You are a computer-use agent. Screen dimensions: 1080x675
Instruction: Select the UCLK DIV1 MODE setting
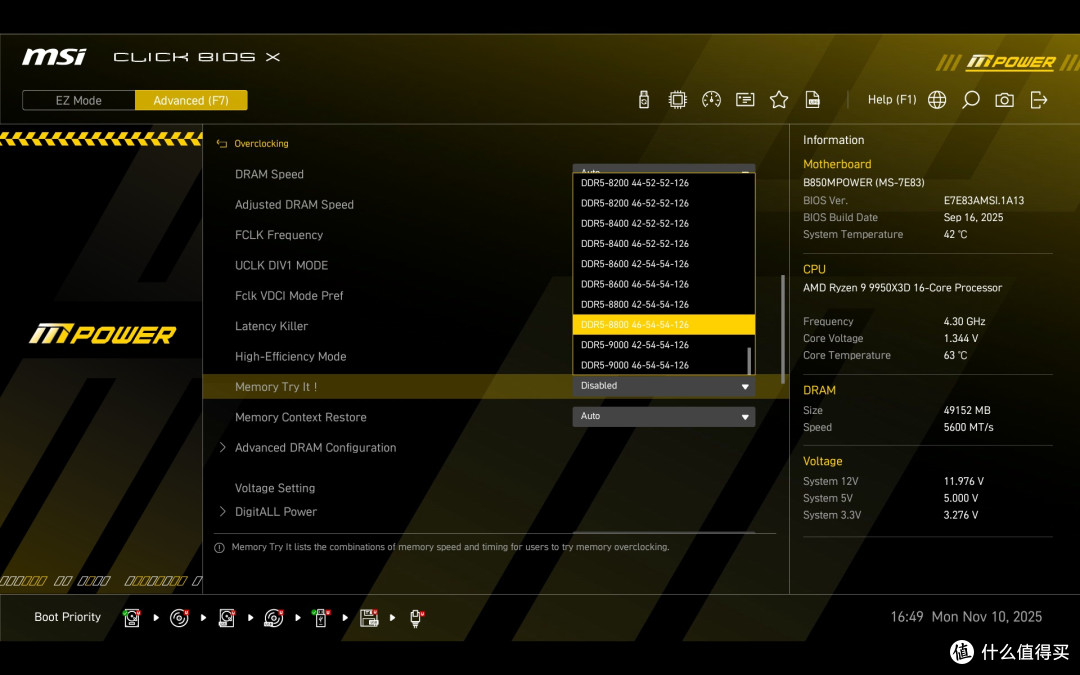(x=281, y=265)
